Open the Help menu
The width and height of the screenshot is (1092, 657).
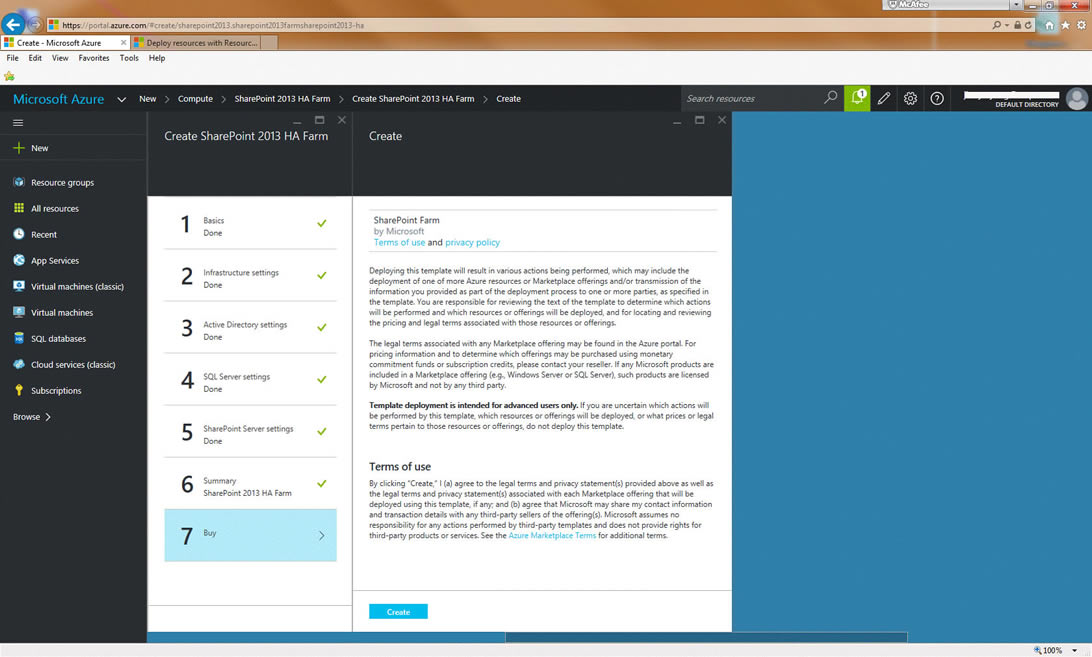[157, 58]
